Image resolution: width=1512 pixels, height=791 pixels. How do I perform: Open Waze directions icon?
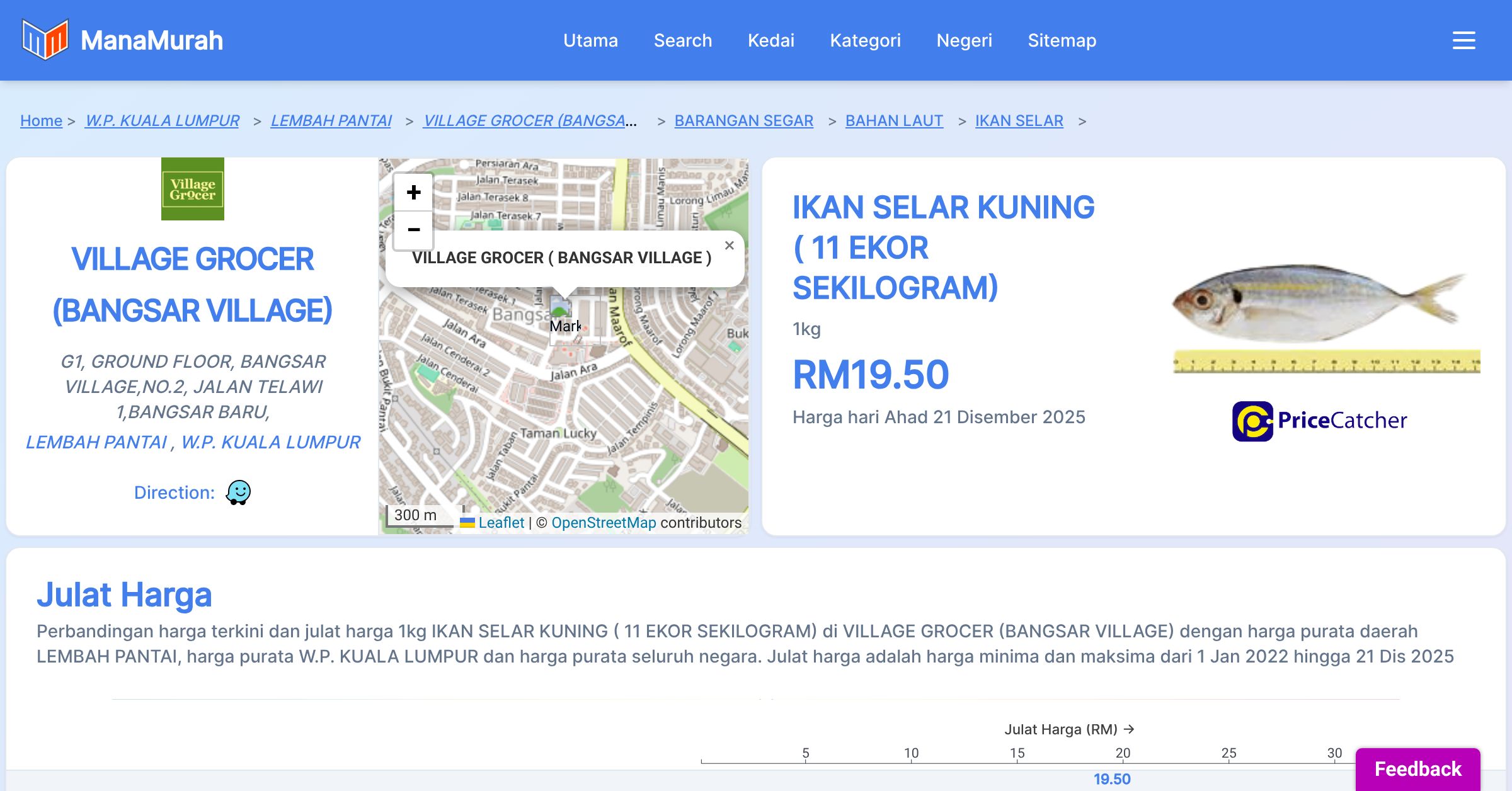[x=238, y=492]
